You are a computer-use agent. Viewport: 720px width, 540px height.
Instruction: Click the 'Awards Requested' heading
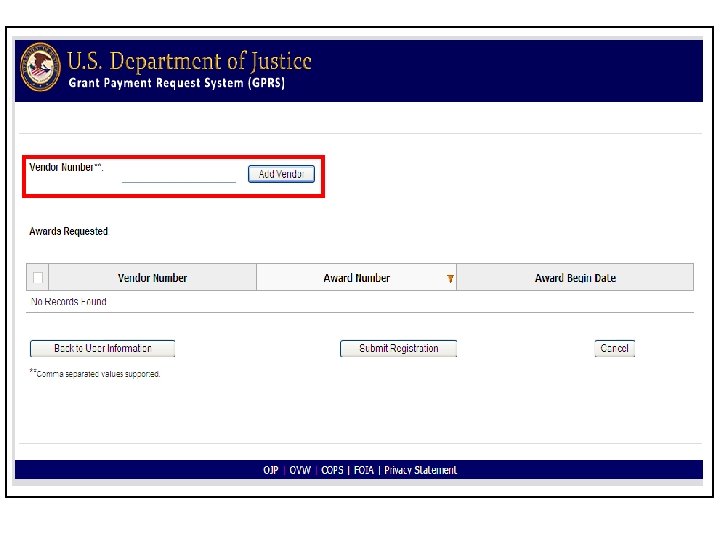point(68,231)
